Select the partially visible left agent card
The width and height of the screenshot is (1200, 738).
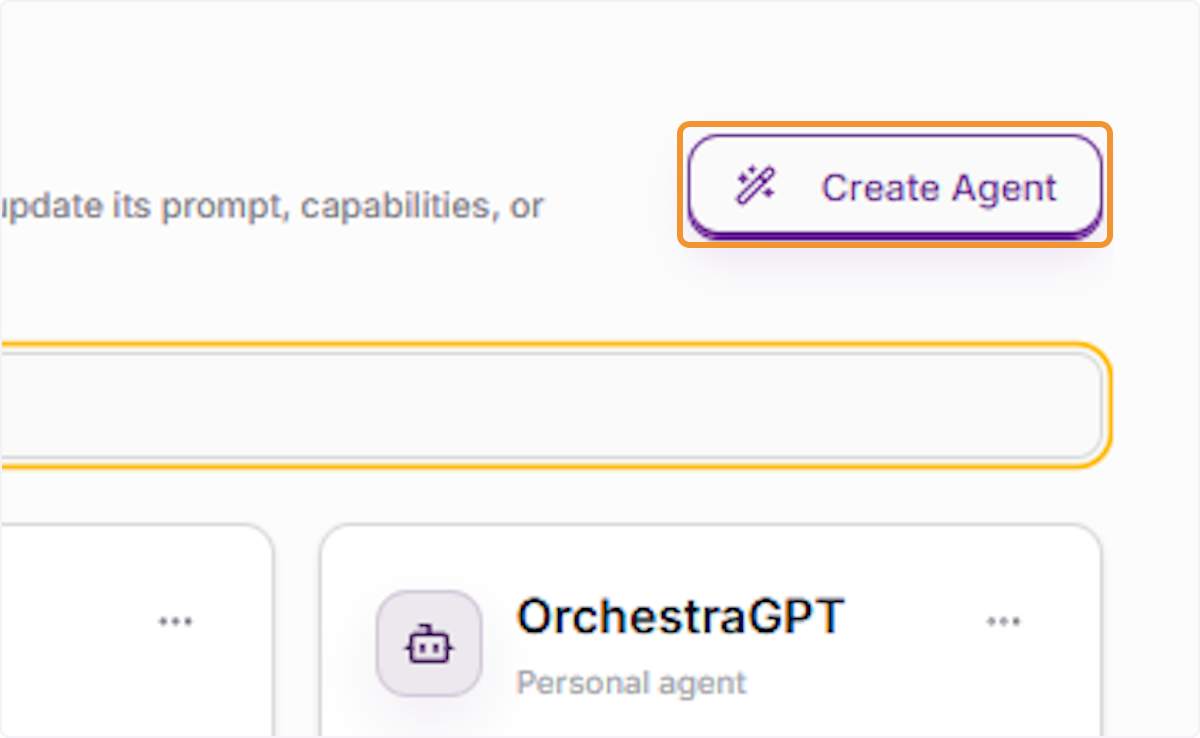136,631
